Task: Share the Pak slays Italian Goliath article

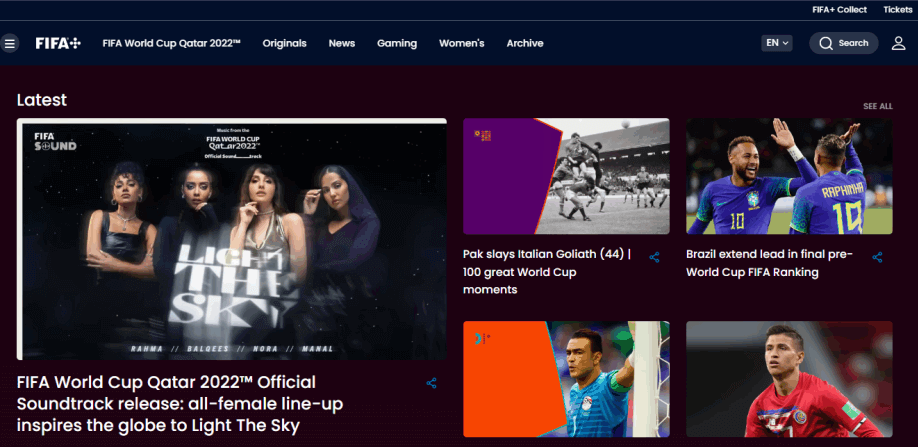Action: point(655,257)
